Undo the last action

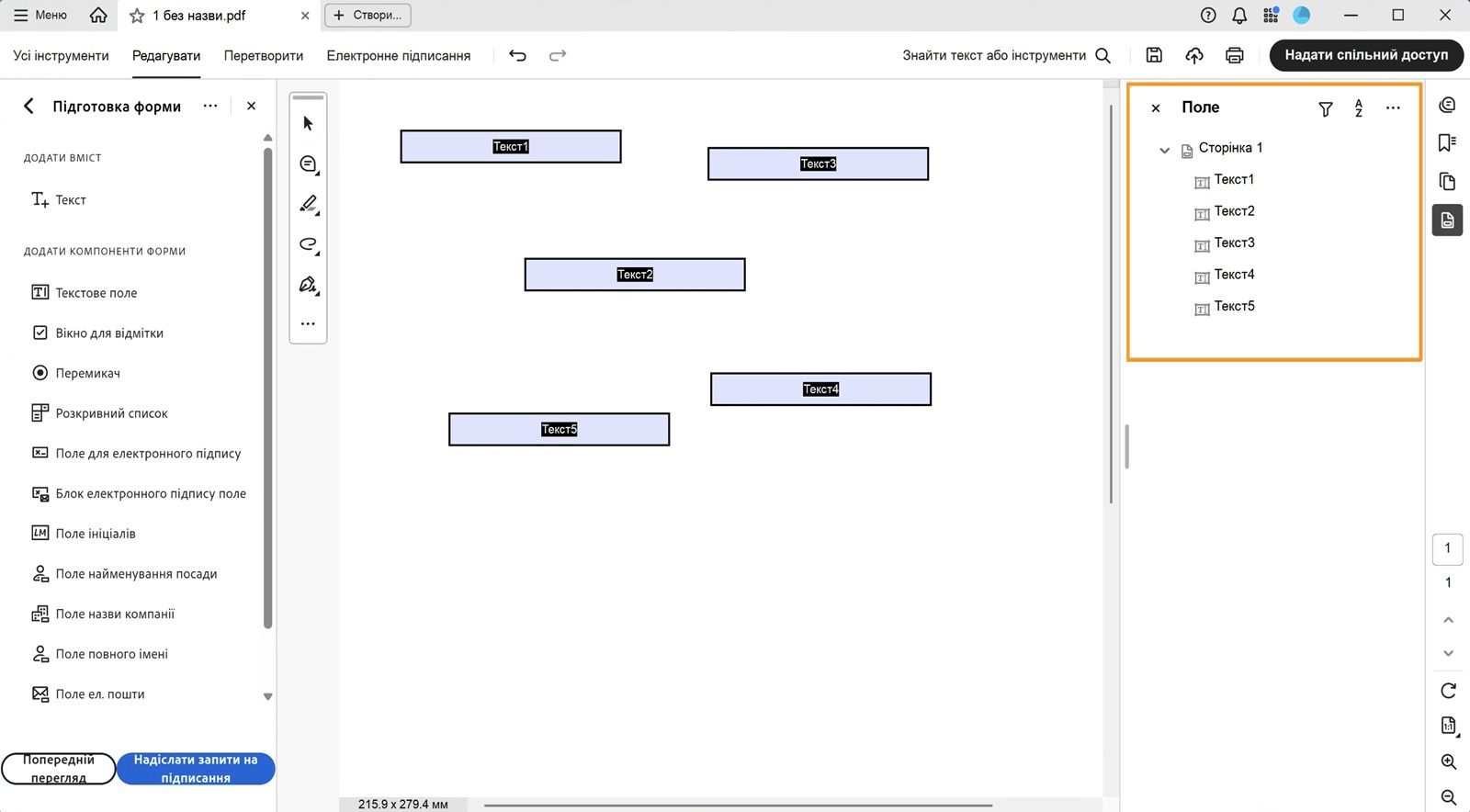pyautogui.click(x=518, y=55)
